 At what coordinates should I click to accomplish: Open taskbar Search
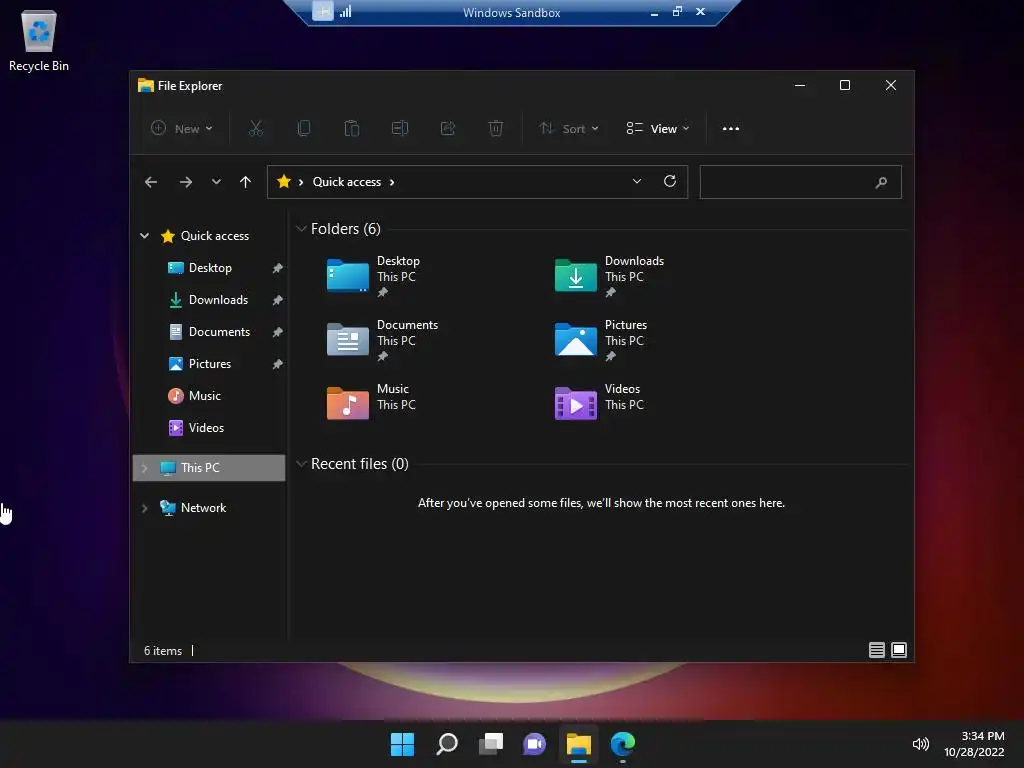[x=447, y=744]
